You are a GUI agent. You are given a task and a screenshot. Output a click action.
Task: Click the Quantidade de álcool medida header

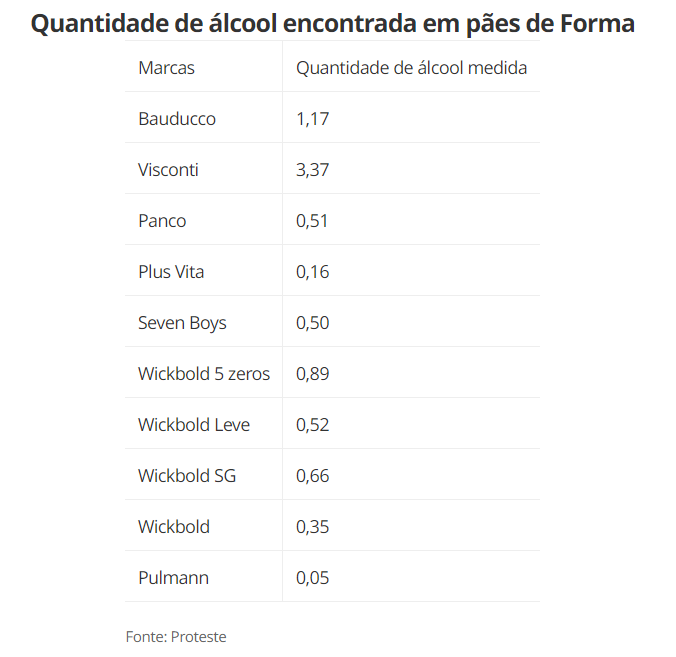pos(411,68)
